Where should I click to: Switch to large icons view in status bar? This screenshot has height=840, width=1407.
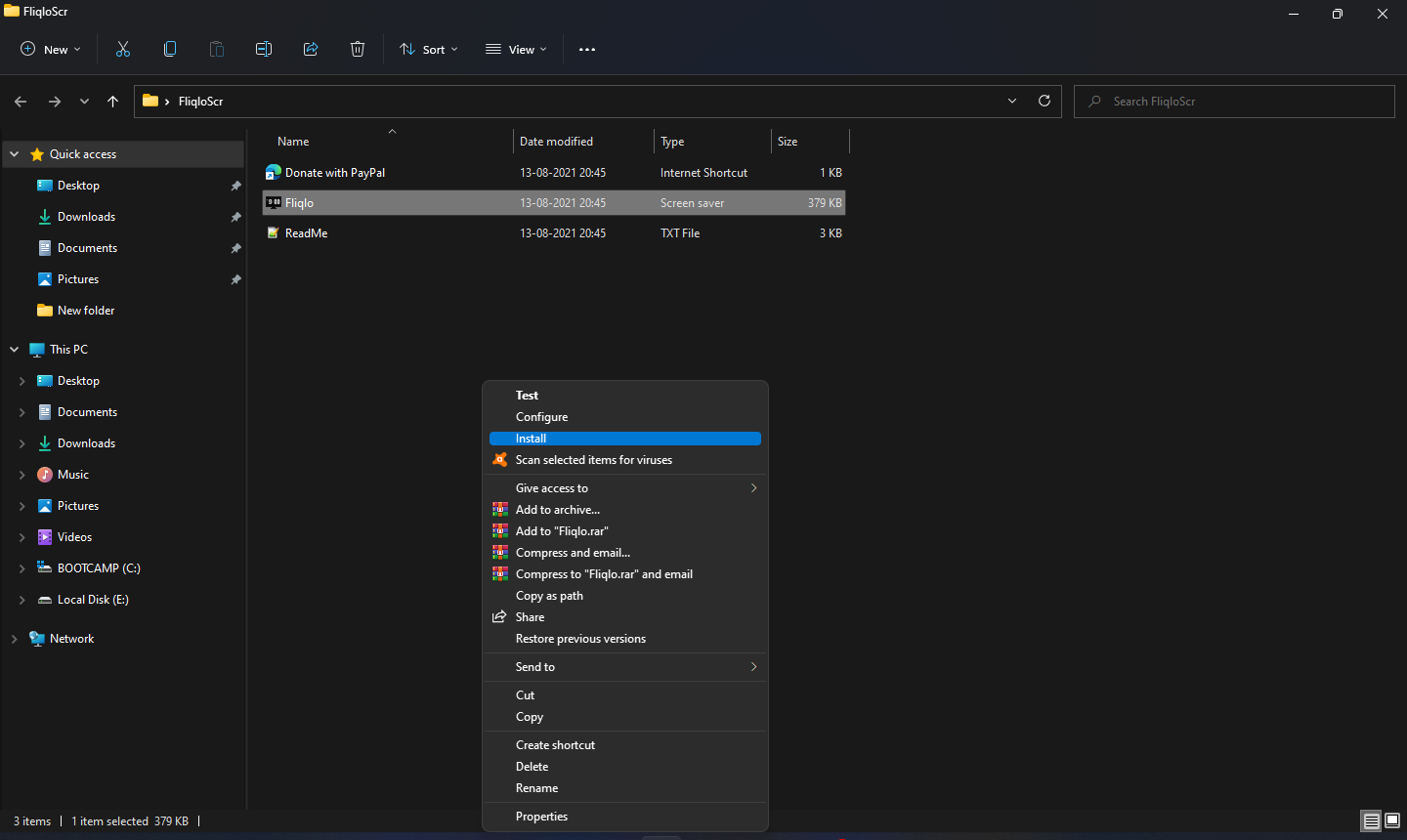(1392, 821)
